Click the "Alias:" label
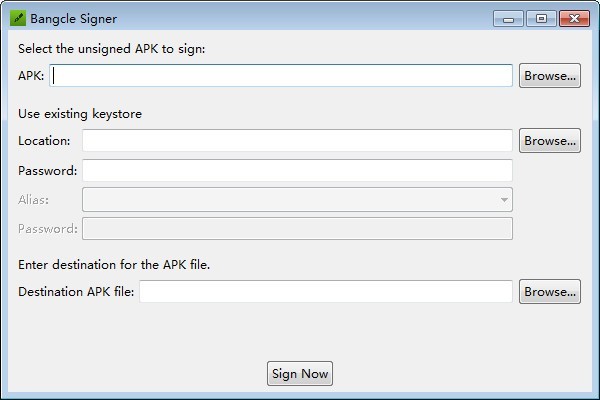This screenshot has height=400, width=600. point(34,200)
